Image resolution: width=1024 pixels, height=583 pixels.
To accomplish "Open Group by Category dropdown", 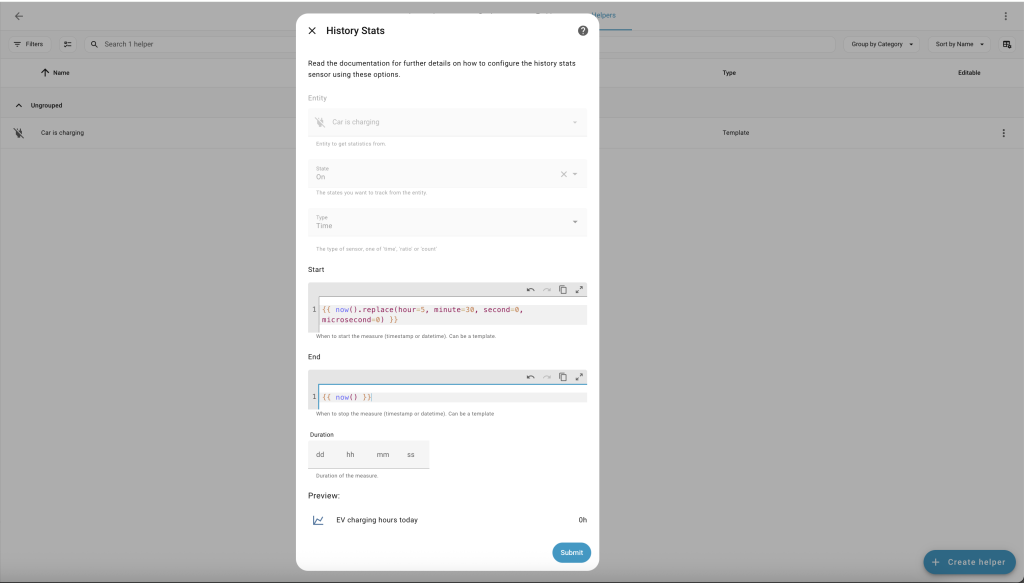I will point(883,44).
